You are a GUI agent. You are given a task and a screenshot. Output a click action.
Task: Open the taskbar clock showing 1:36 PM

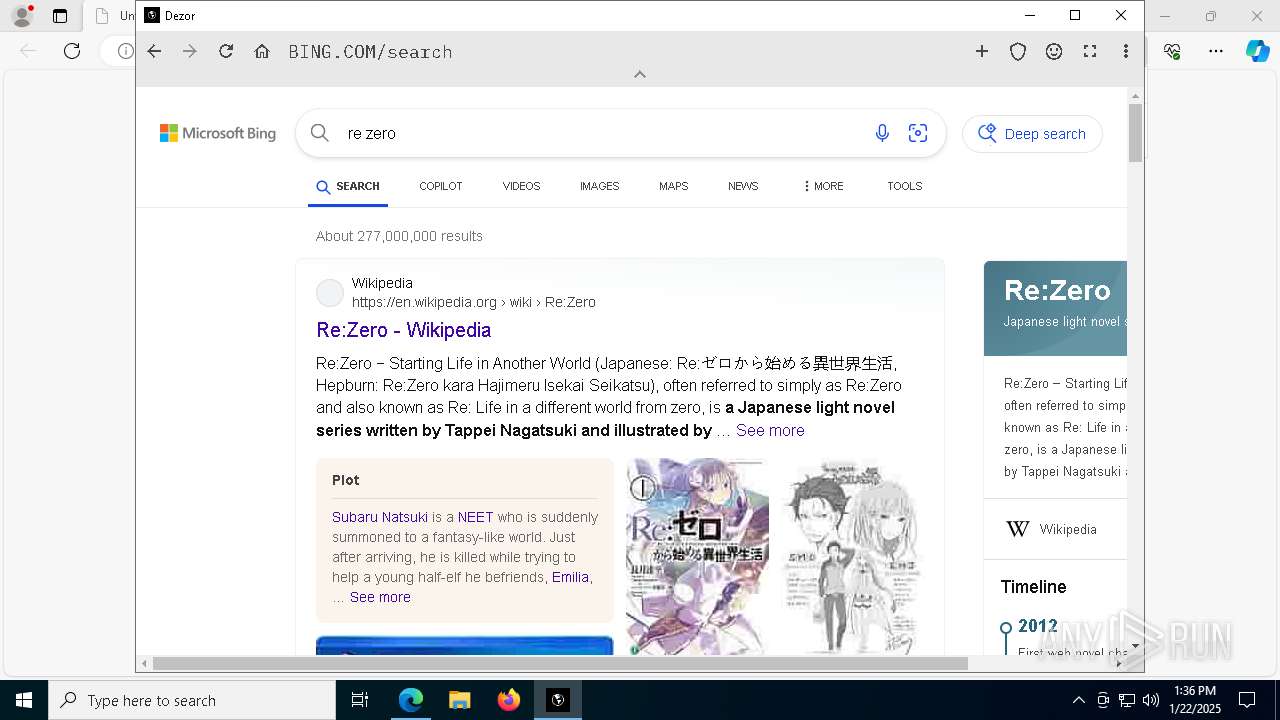pos(1195,700)
